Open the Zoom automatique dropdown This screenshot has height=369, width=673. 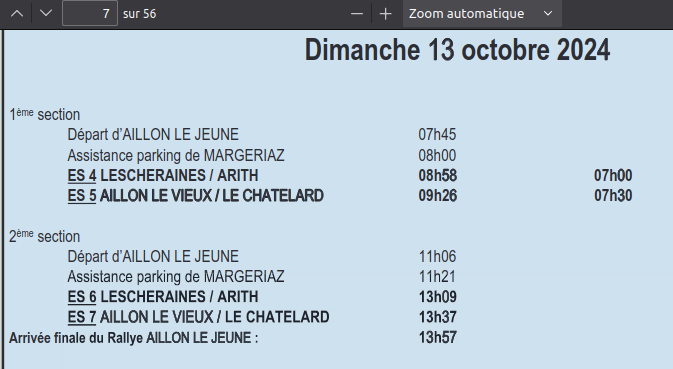coord(482,14)
